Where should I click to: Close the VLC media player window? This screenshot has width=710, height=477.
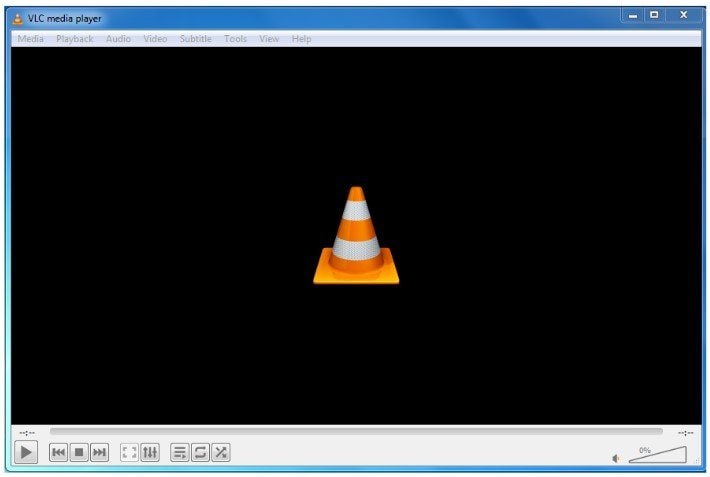click(684, 15)
